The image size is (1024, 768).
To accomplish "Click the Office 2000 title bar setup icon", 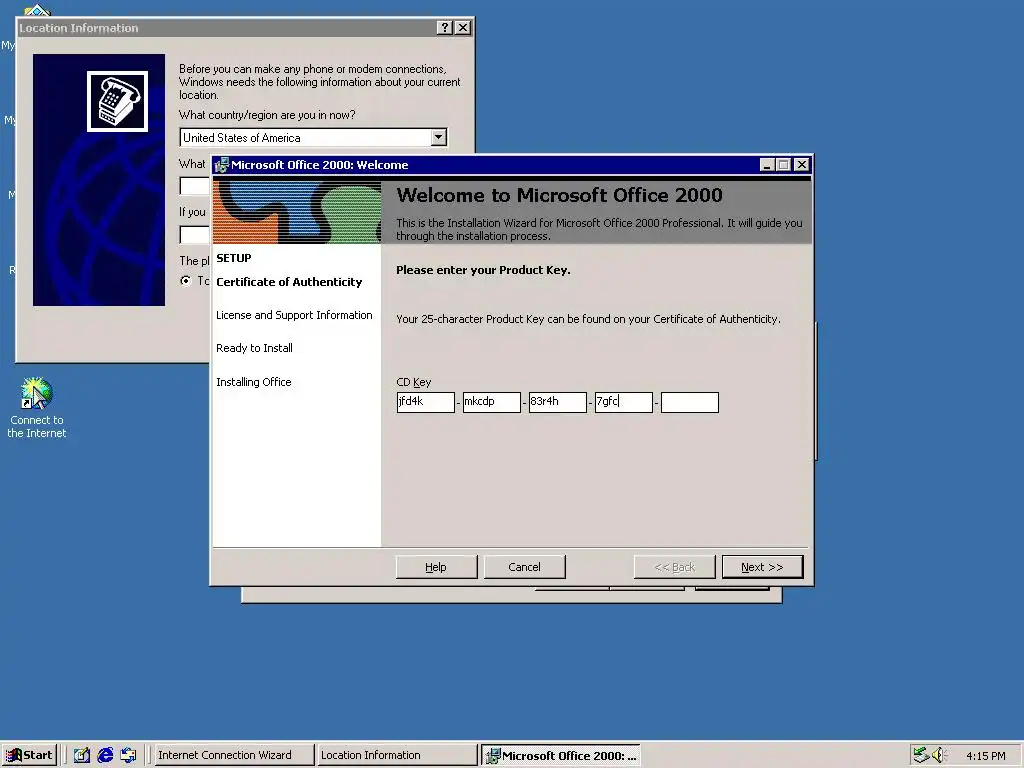I will click(222, 165).
